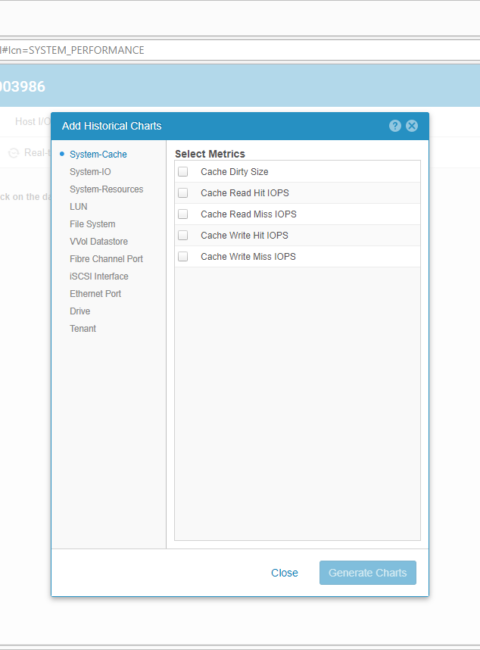Click the Close link in dialog footer
The image size is (480, 650).
[284, 573]
